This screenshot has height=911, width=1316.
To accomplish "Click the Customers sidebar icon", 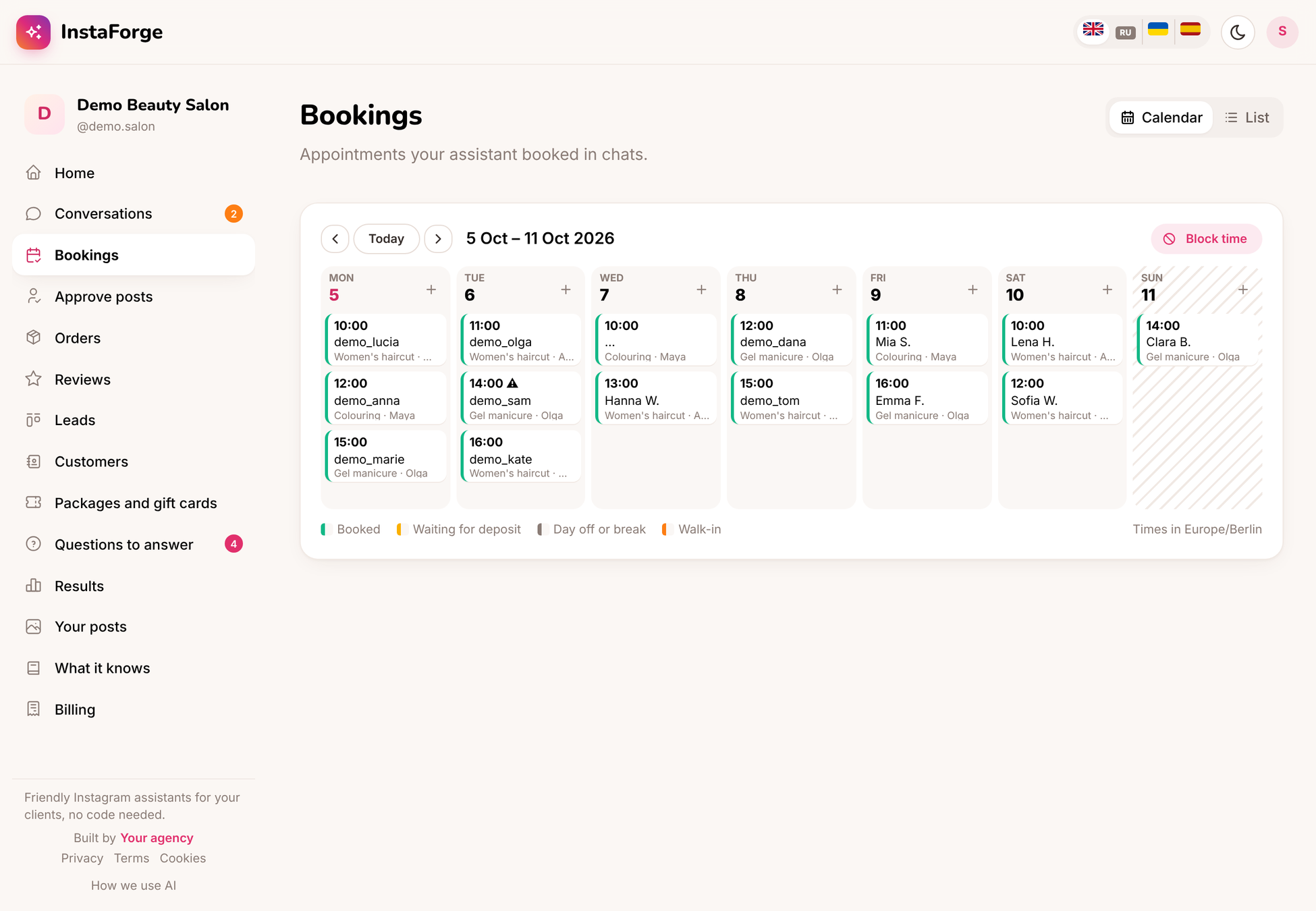I will [34, 462].
